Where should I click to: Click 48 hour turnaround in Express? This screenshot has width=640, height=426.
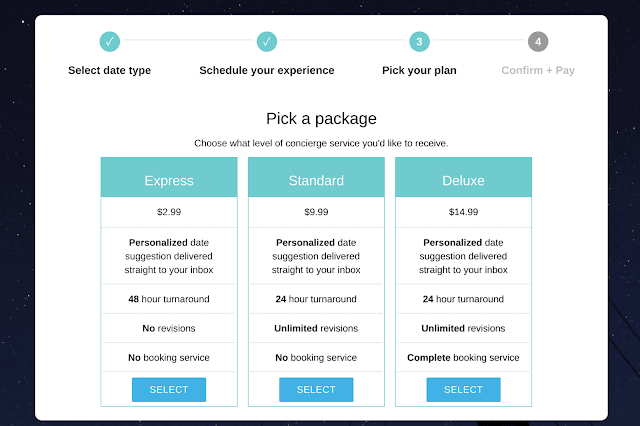169,299
